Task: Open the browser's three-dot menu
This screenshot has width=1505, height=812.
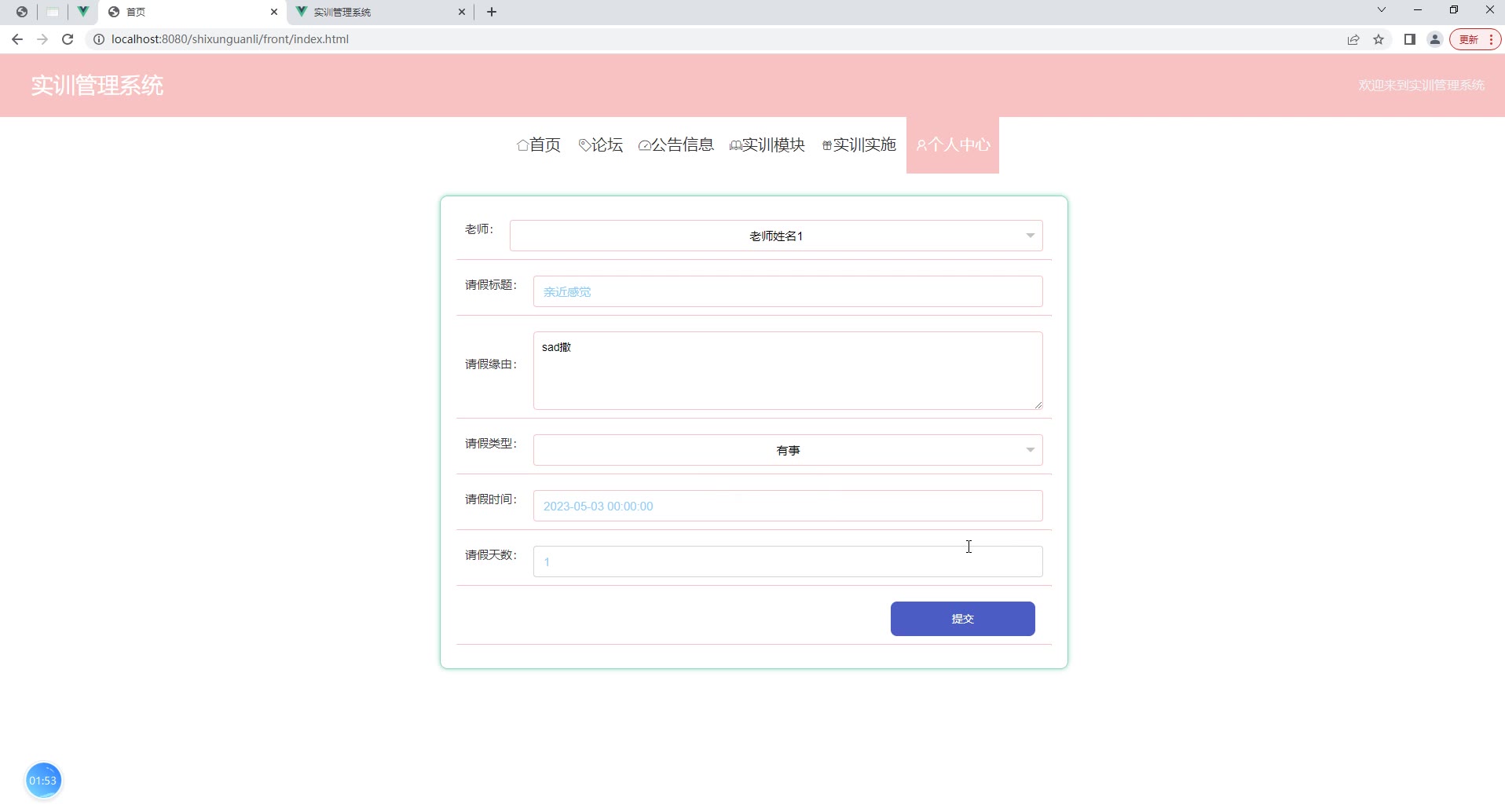Action: click(1491, 39)
